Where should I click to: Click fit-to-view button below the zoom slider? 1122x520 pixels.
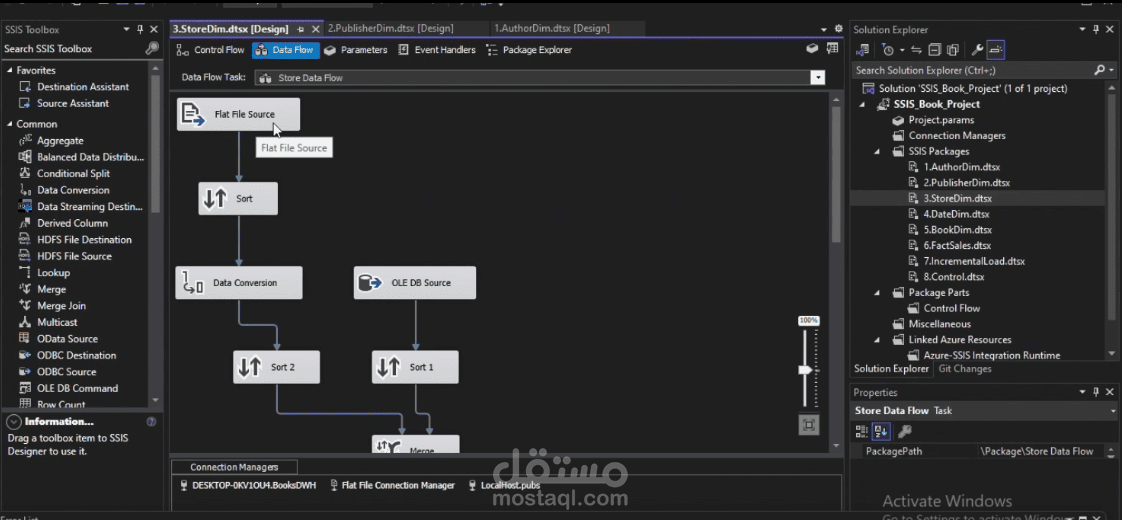coord(809,425)
